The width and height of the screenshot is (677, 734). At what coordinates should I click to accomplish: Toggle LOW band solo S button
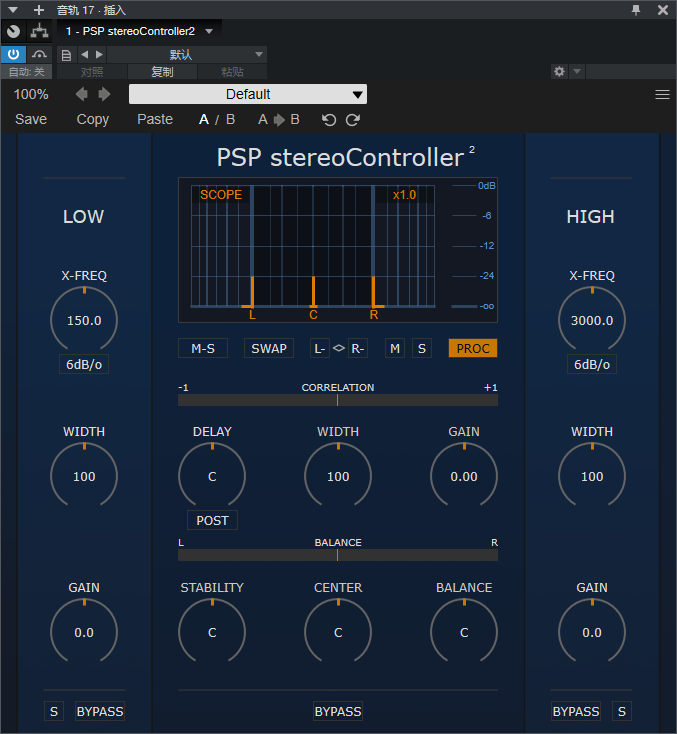pyautogui.click(x=54, y=712)
